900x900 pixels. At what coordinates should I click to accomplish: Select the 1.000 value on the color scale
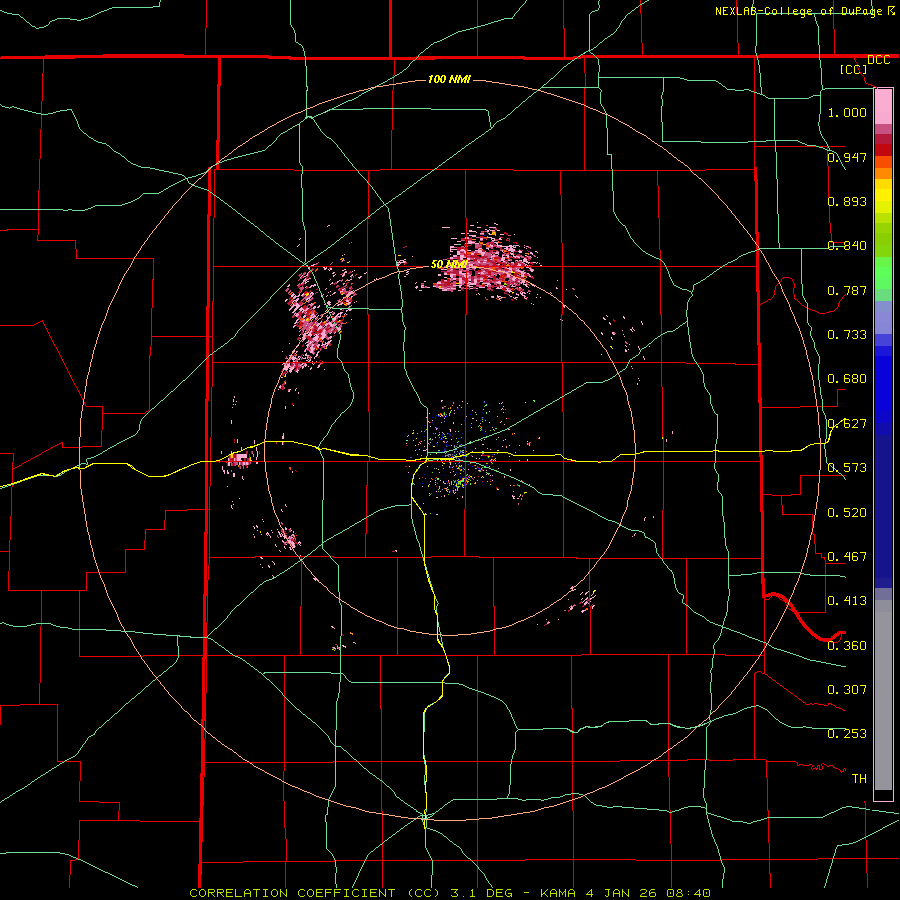pyautogui.click(x=847, y=112)
